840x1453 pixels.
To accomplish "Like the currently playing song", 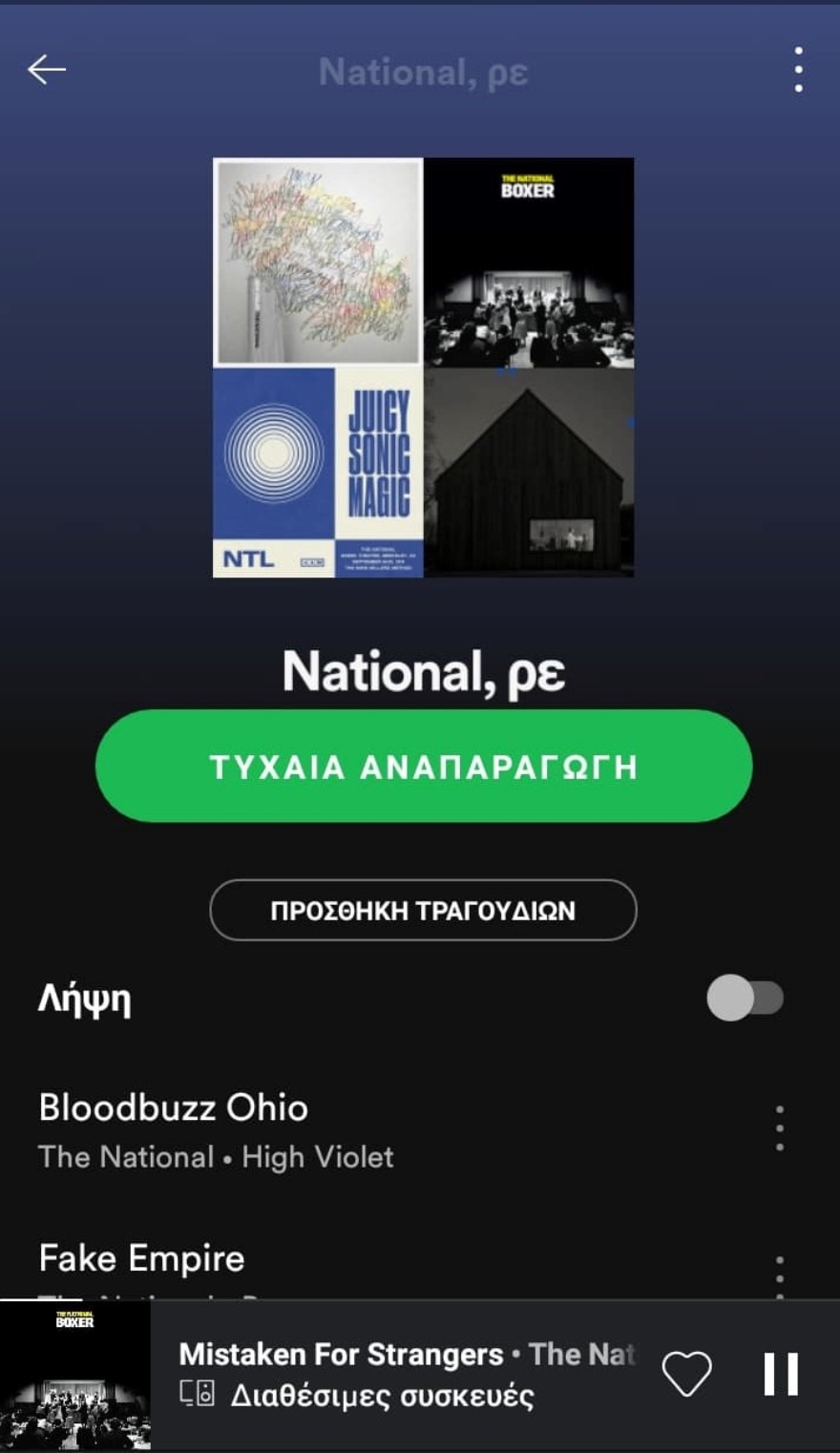I will point(687,1375).
